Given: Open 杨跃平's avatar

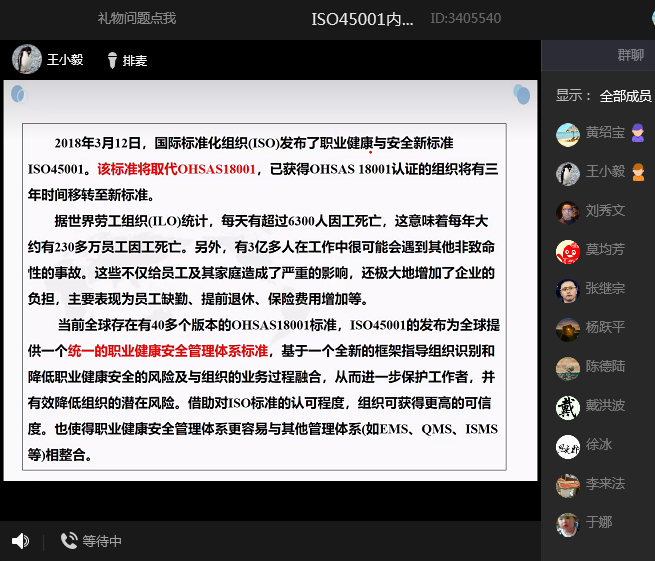Looking at the screenshot, I should [568, 330].
